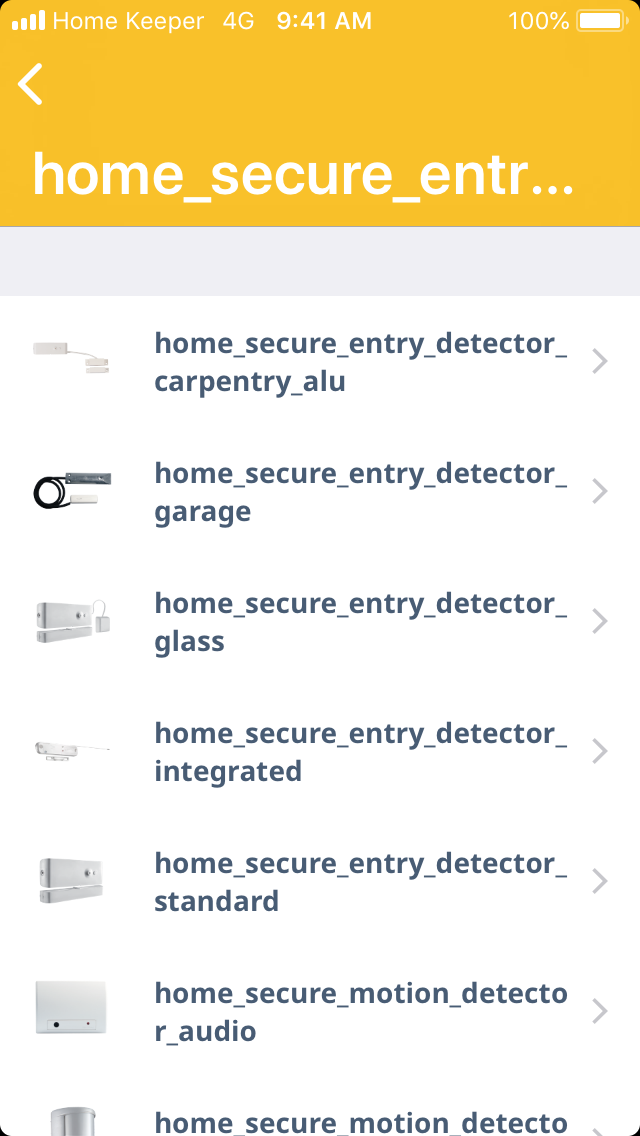640x1136 pixels.
Task: Choose home_secure_entry_detector_glass item
Action: point(360,622)
